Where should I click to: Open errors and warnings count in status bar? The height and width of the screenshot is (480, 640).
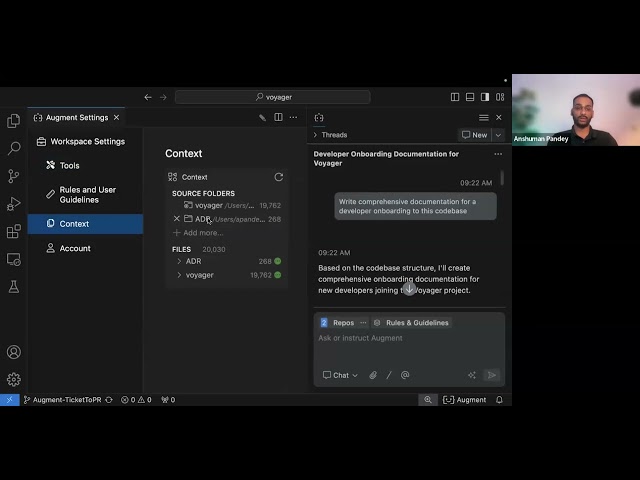(x=136, y=400)
